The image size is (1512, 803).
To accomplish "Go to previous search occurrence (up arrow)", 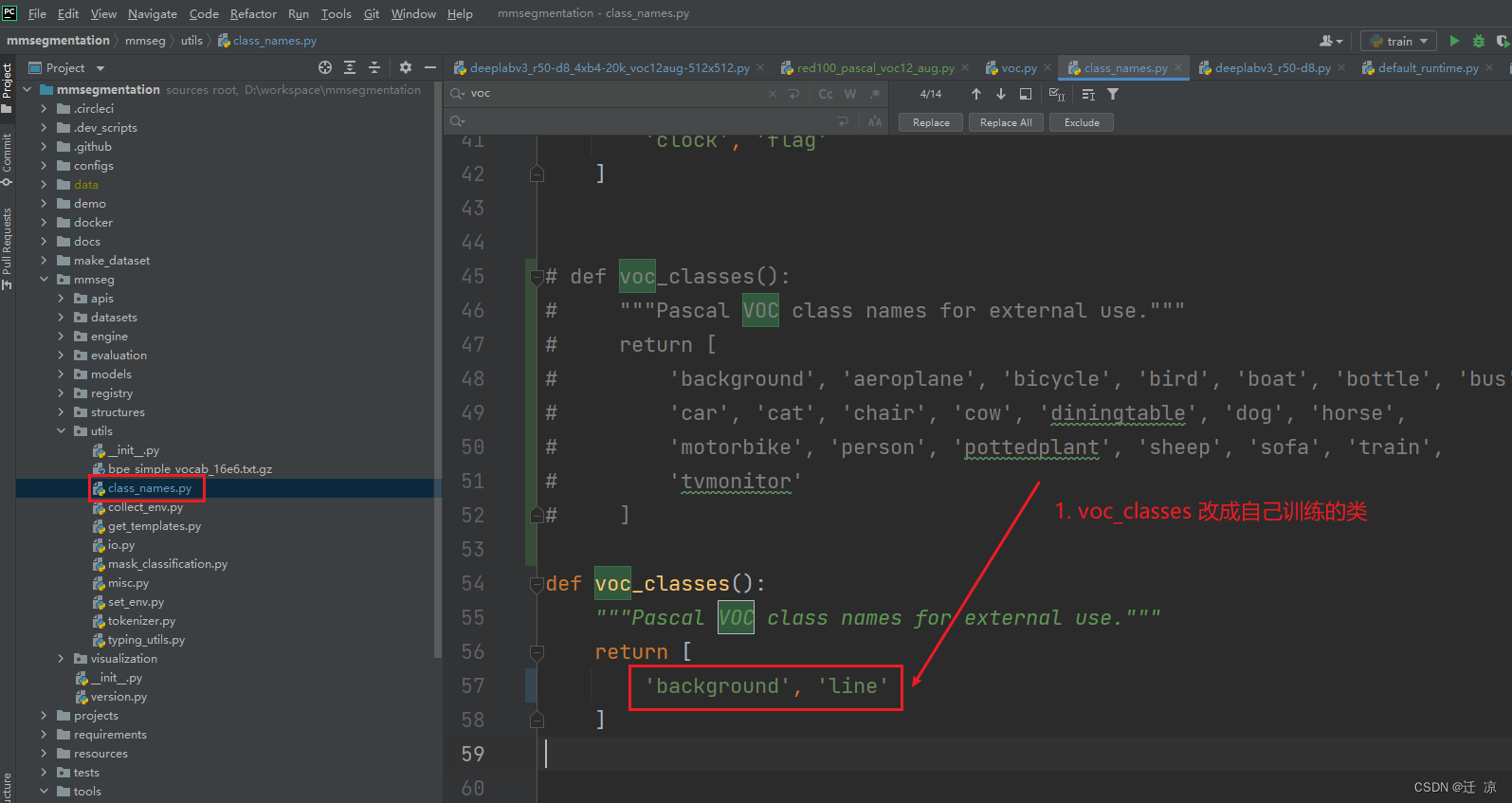I will (976, 94).
